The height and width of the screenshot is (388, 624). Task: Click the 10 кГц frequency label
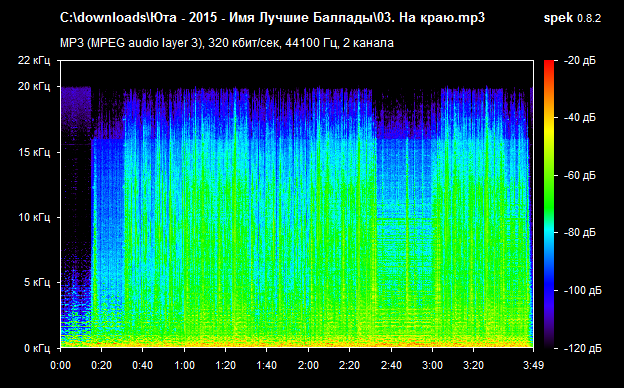(x=34, y=217)
